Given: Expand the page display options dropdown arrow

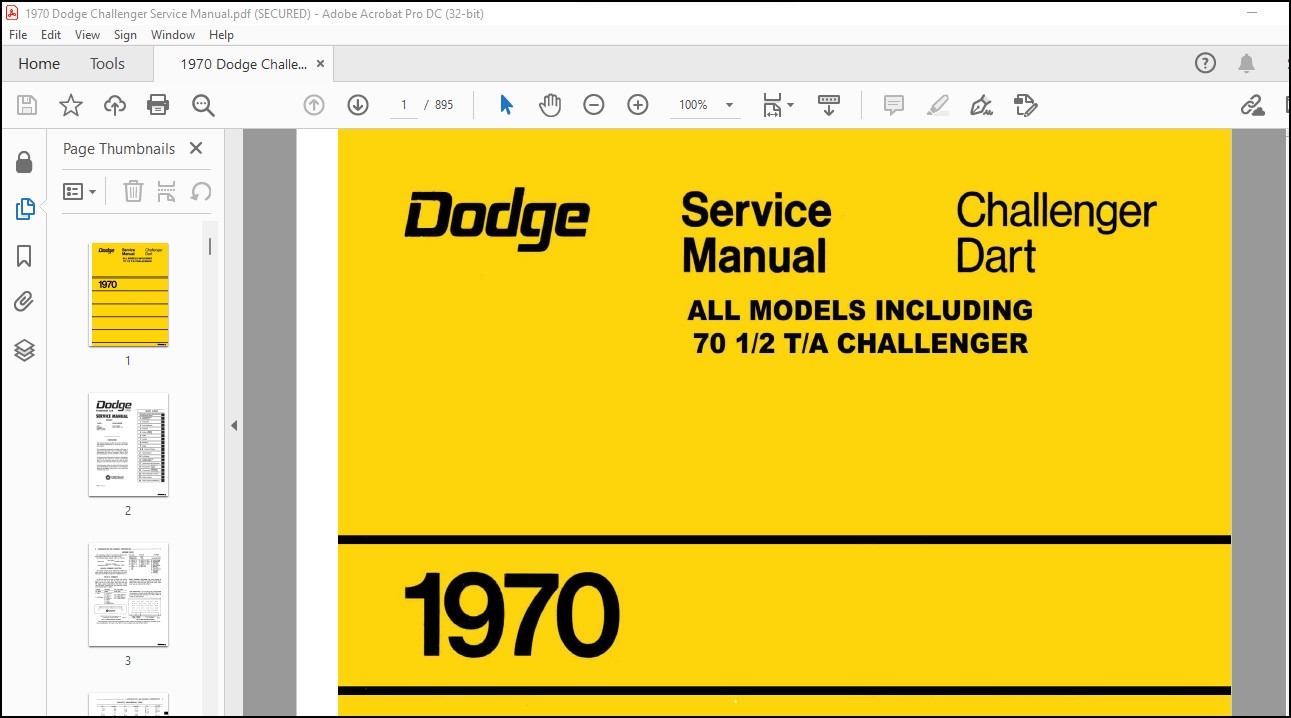Looking at the screenshot, I should point(790,105).
